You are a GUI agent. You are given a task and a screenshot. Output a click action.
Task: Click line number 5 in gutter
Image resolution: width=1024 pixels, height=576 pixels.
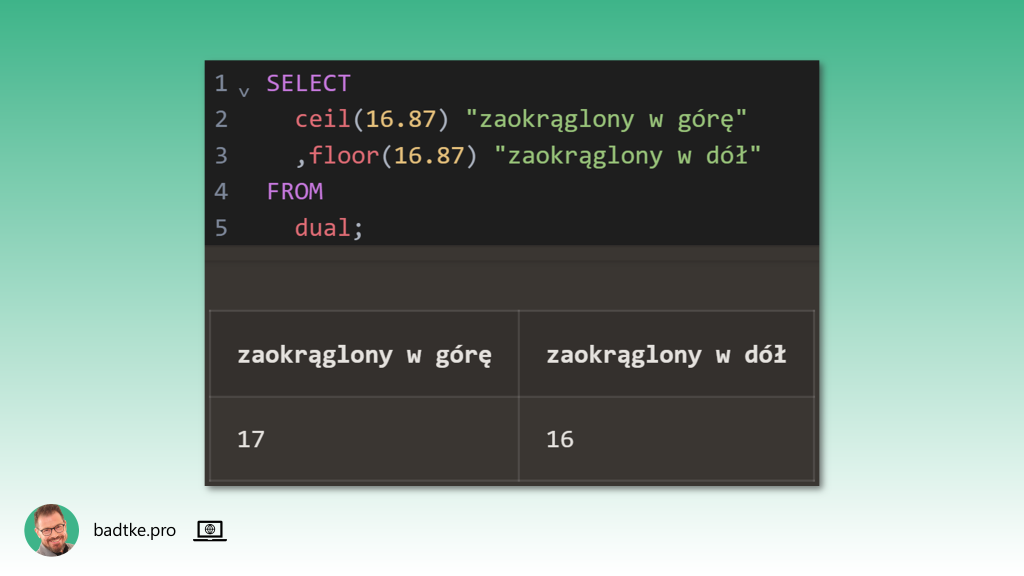coord(221,227)
